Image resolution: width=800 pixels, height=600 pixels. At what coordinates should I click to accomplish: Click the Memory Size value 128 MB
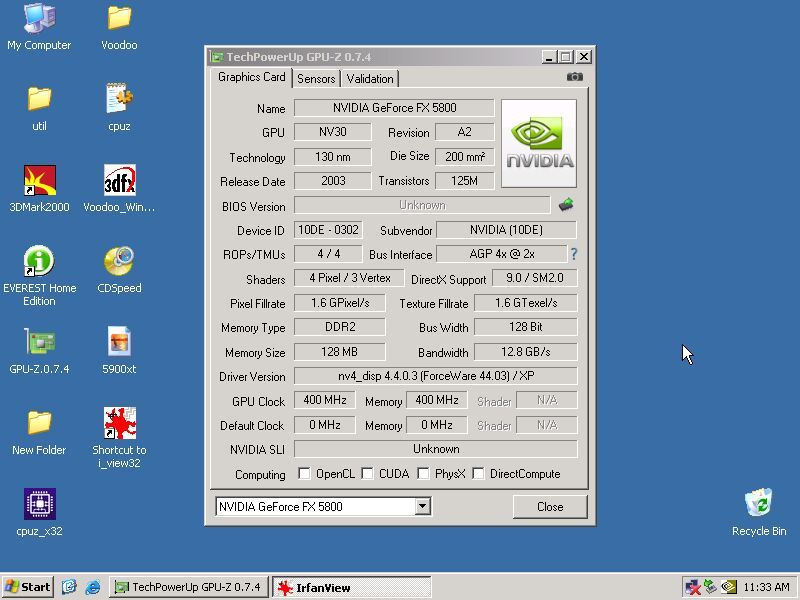point(340,352)
